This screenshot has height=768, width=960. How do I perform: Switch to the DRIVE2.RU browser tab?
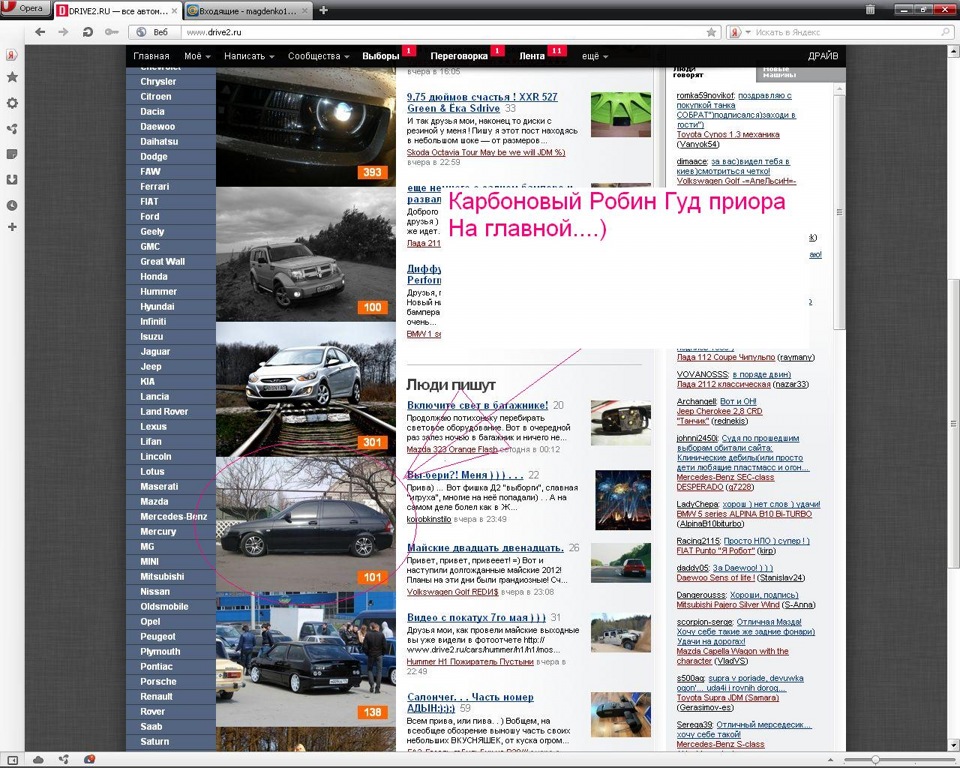[x=118, y=11]
